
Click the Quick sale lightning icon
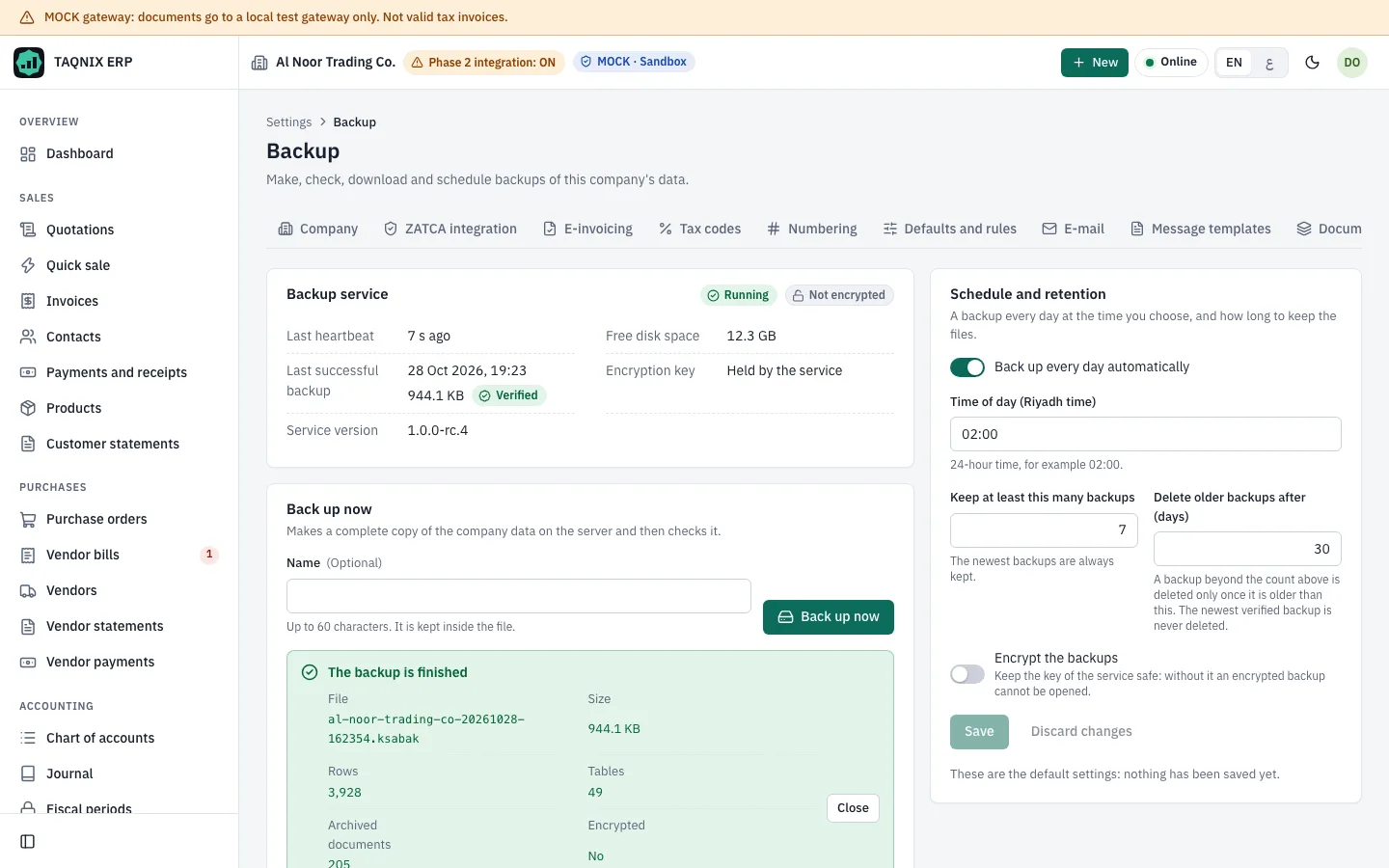pyautogui.click(x=28, y=266)
